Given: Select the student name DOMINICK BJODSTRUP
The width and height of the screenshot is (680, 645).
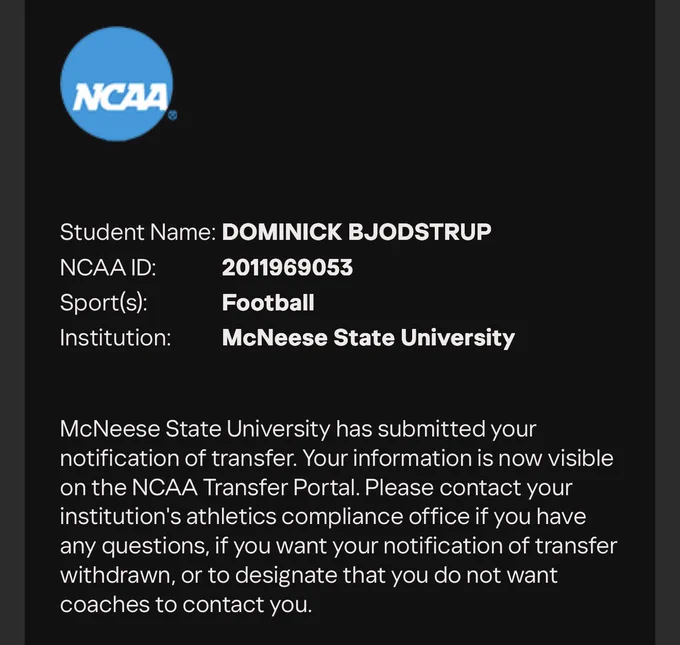Looking at the screenshot, I should (x=356, y=232).
